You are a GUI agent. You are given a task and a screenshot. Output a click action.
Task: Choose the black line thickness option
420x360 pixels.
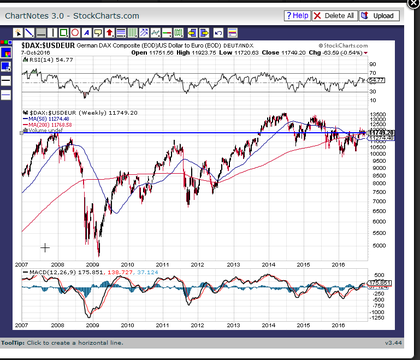click(6, 81)
